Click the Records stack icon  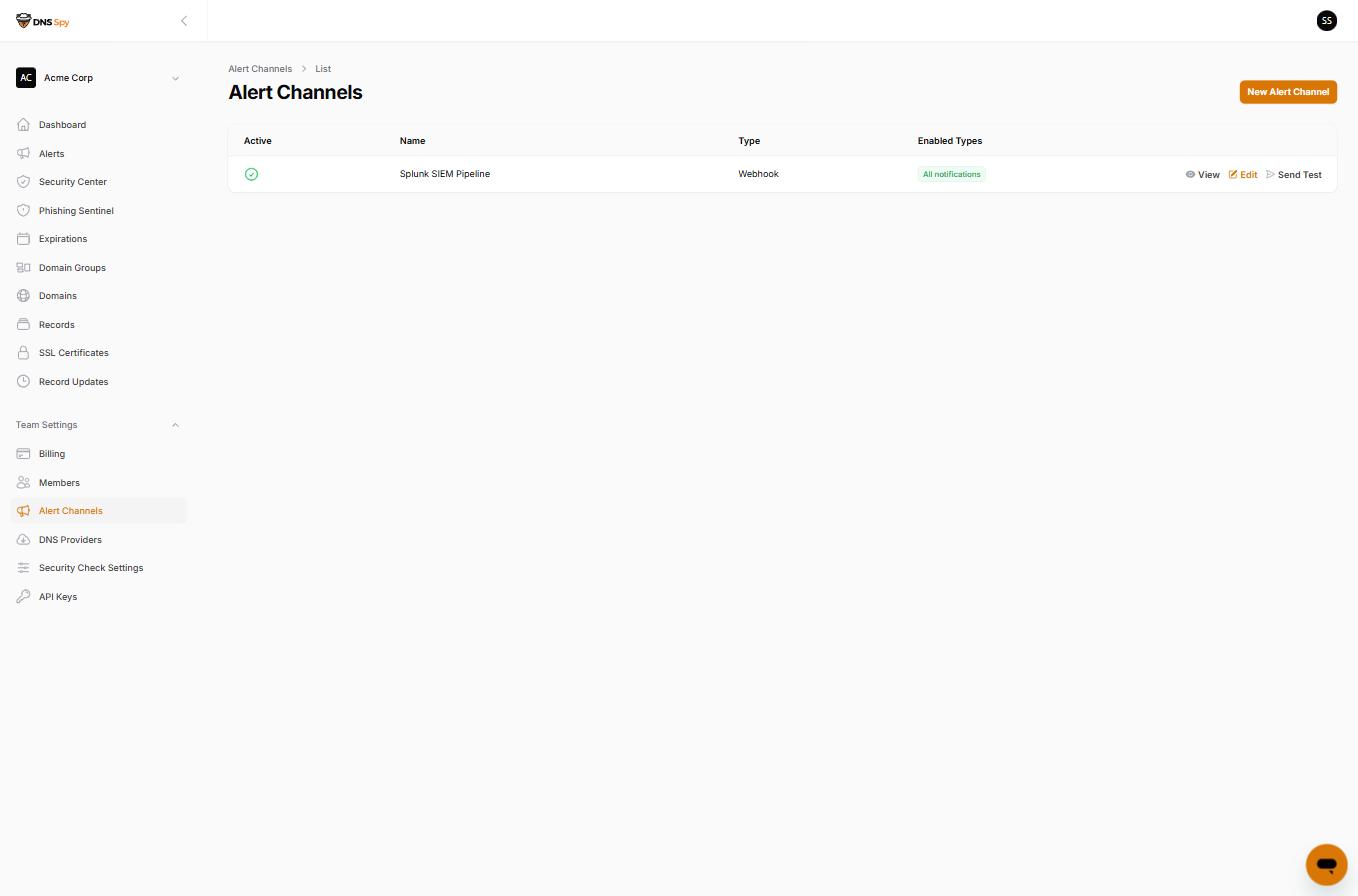(23, 325)
